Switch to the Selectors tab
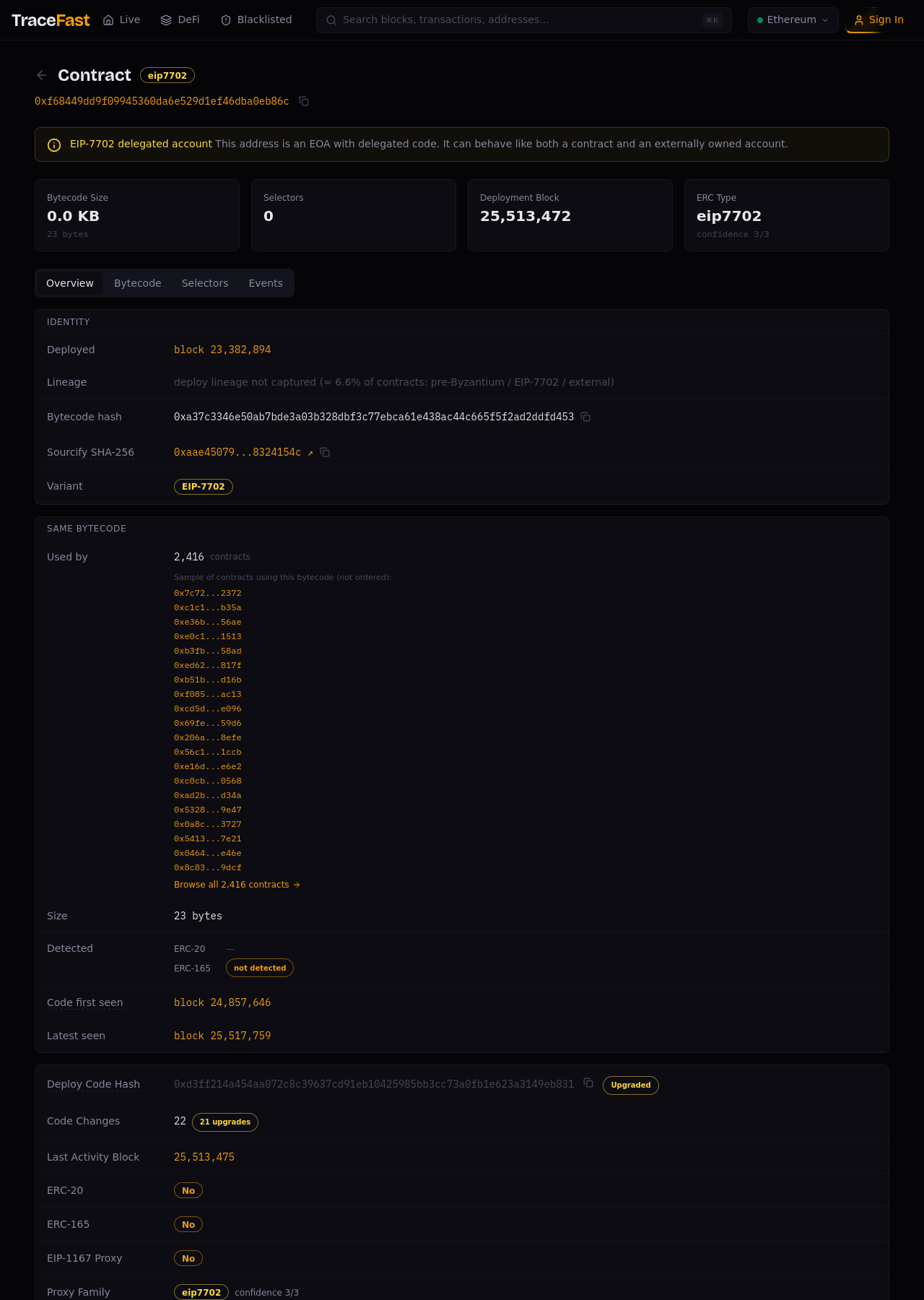The height and width of the screenshot is (1300, 924). coord(205,283)
